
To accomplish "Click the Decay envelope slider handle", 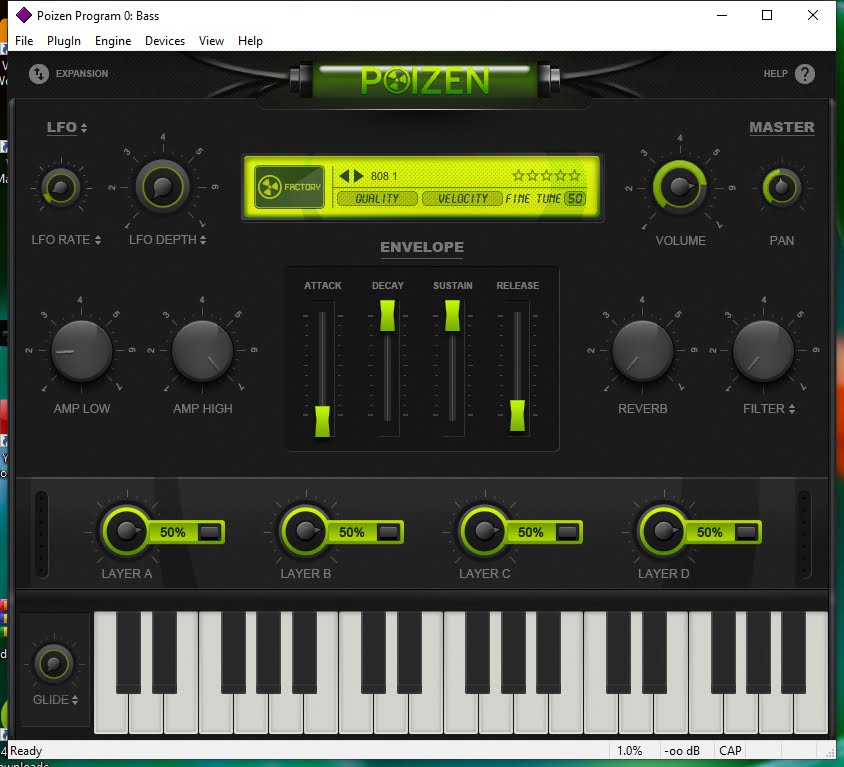I will [x=388, y=315].
